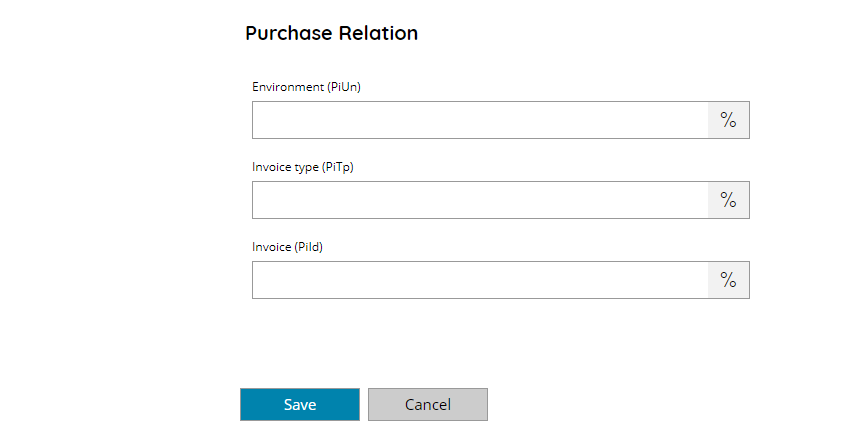Place cursor in the top input box

click(x=480, y=120)
